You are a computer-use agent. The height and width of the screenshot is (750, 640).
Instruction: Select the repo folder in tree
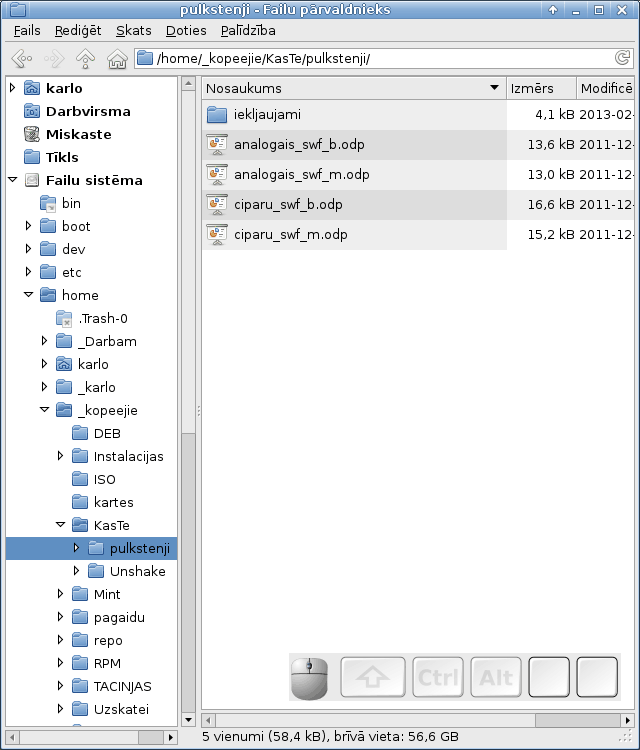click(108, 640)
